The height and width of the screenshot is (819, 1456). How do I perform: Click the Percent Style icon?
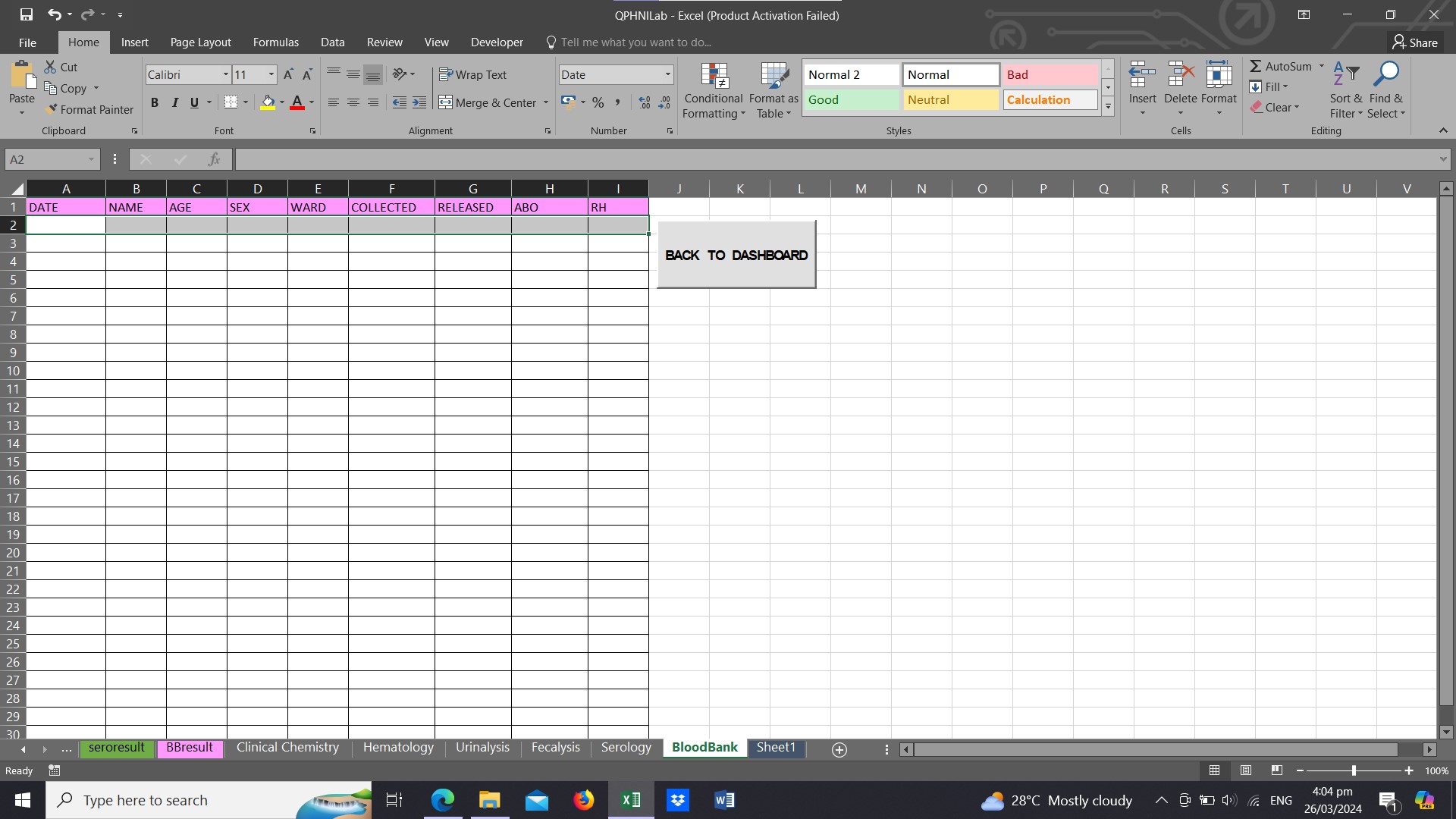click(598, 102)
